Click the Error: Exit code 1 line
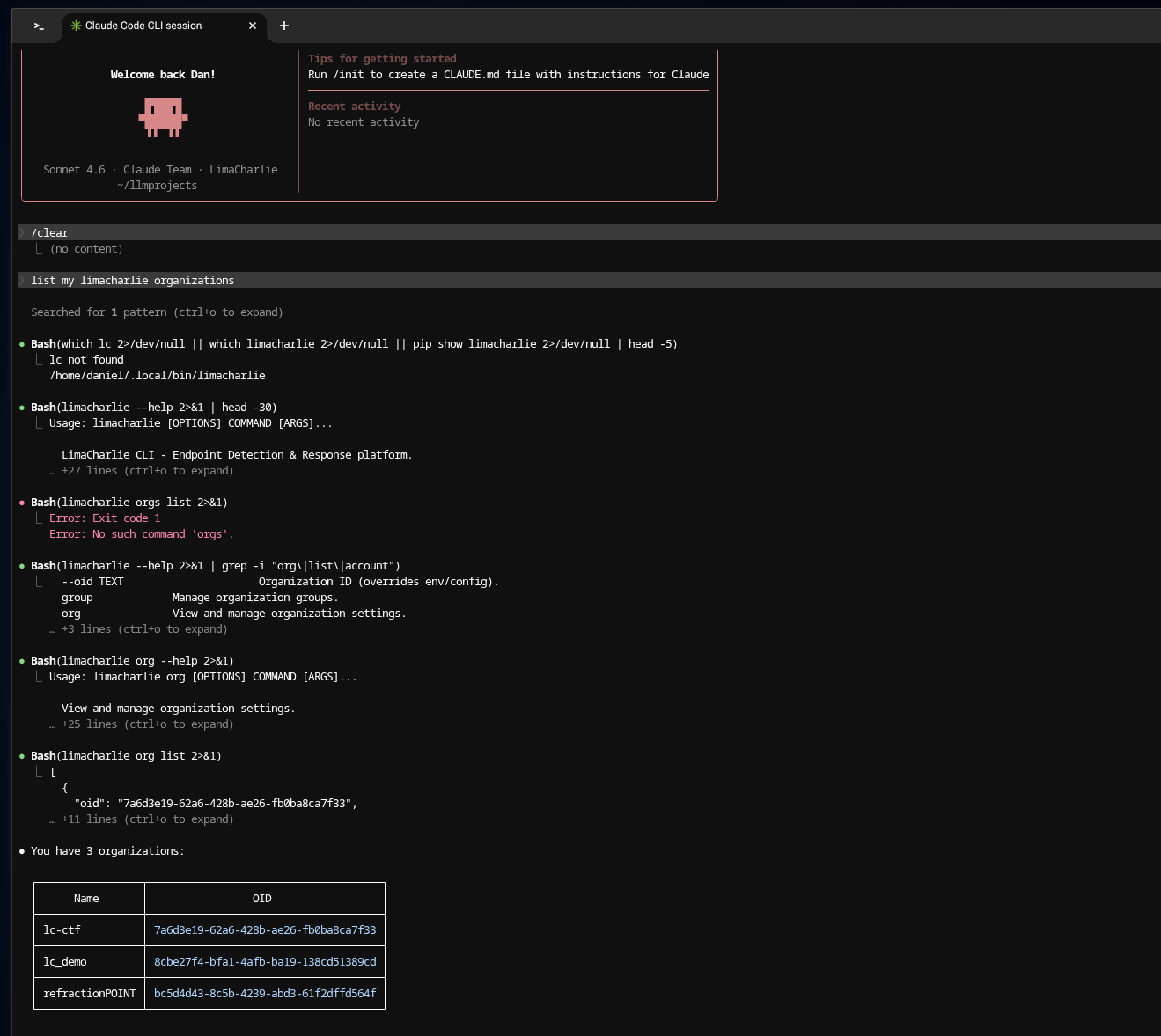 (105, 518)
